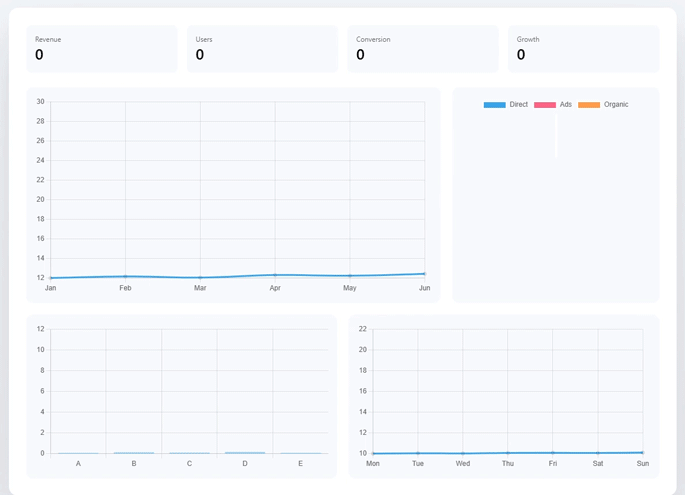Click the pink Ads color swatch
Viewport: 685px width, 495px height.
pyautogui.click(x=545, y=105)
